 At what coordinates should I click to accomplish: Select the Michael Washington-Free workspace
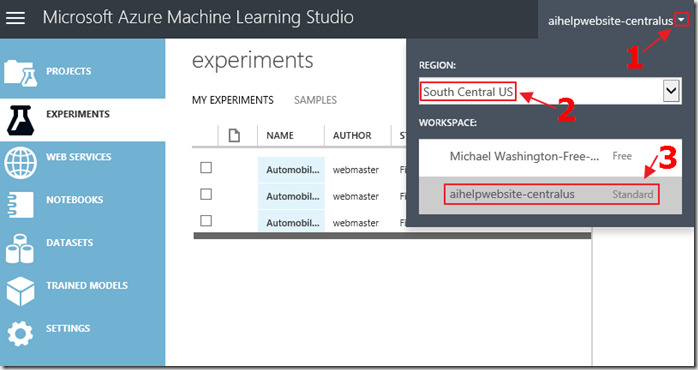[x=550, y=158]
